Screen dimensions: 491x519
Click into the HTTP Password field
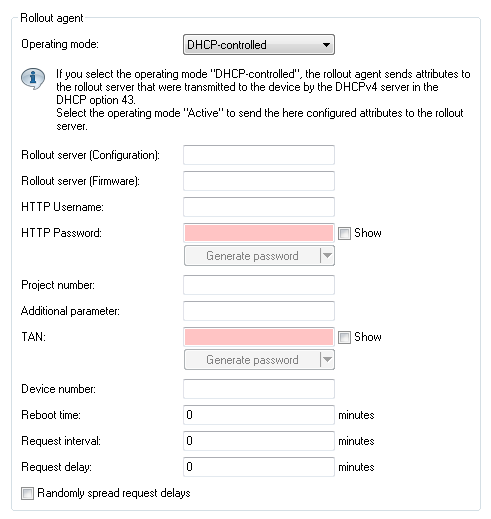[259, 233]
